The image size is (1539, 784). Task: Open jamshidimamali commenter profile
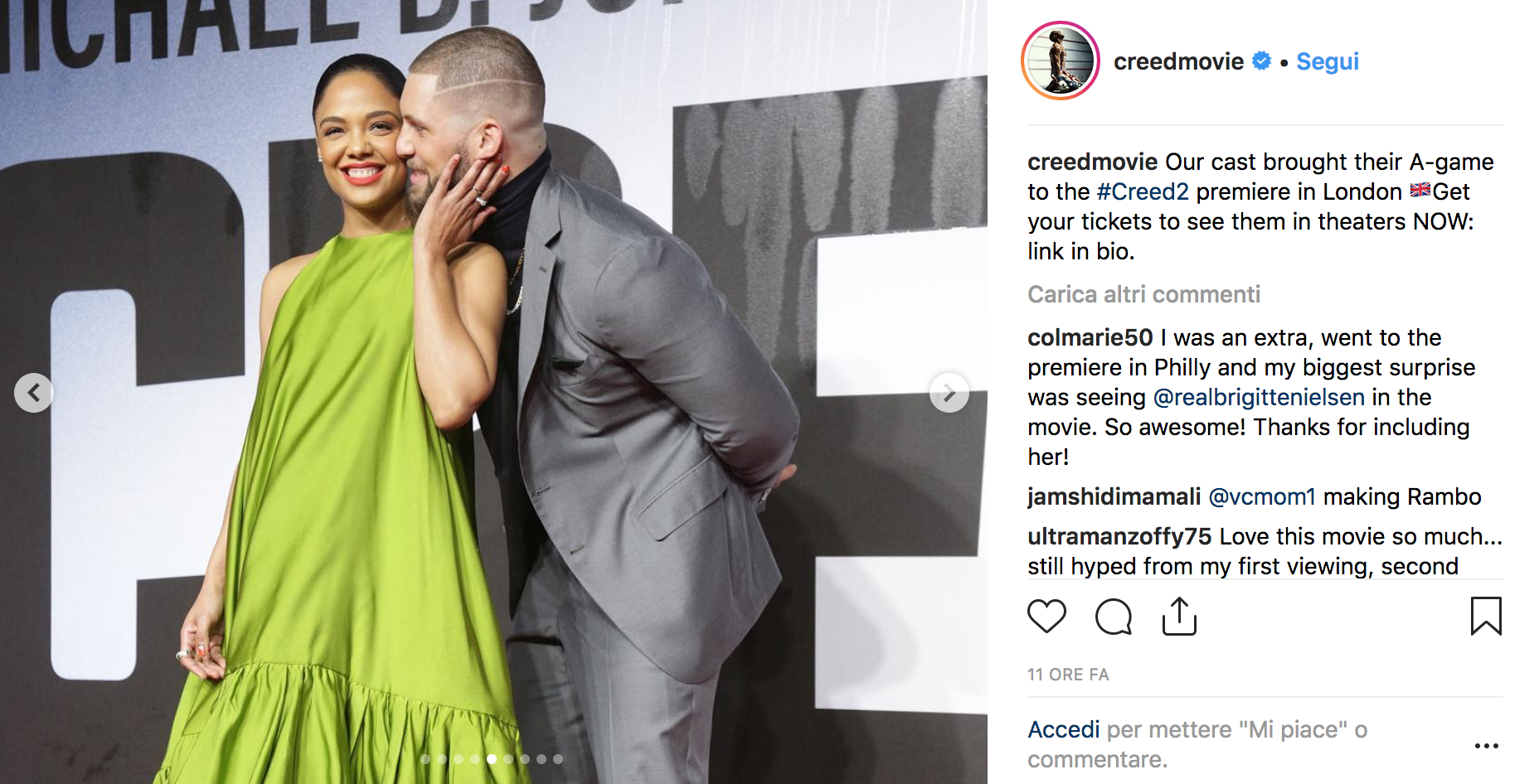[x=1114, y=496]
